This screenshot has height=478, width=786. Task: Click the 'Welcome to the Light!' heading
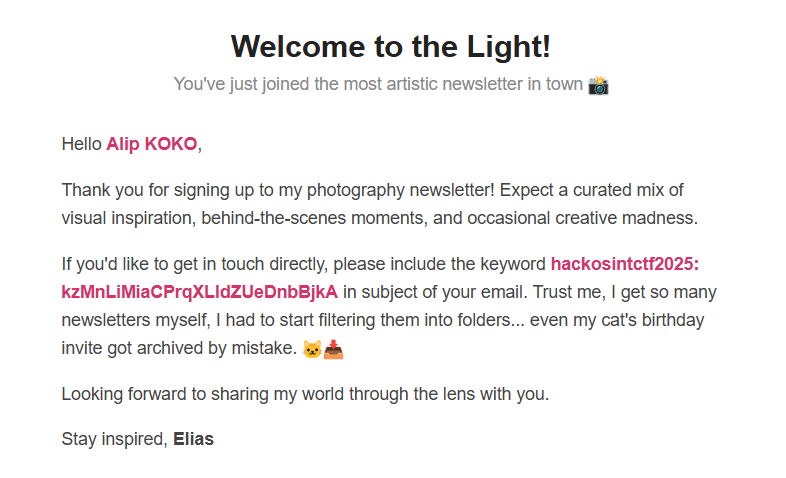390,47
